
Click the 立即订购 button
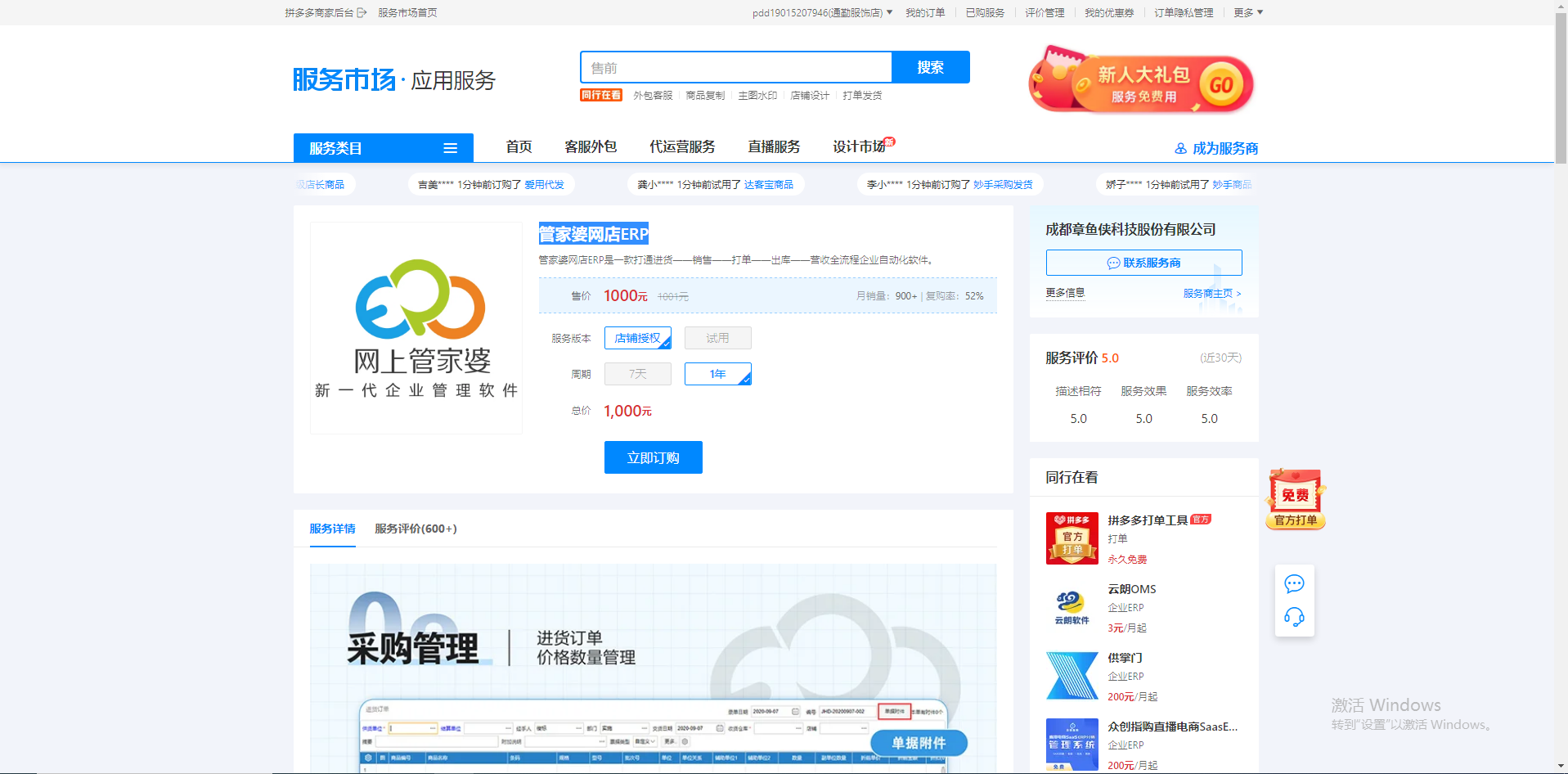coord(654,457)
